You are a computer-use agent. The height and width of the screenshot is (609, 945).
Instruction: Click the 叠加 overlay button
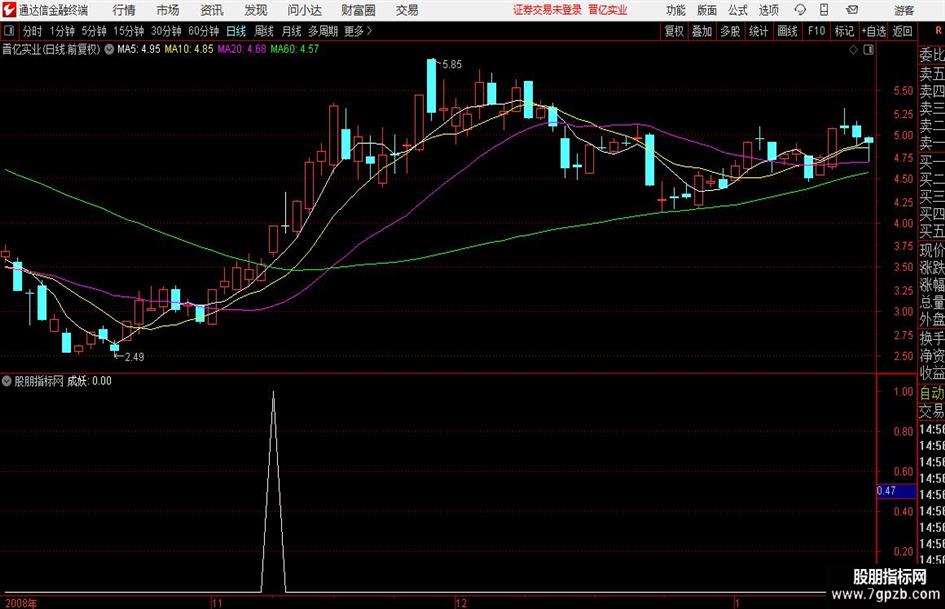702,31
